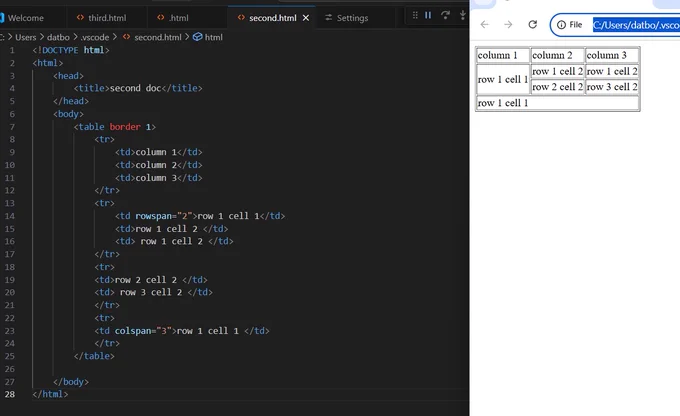Open the Welcome tab

coord(22,18)
